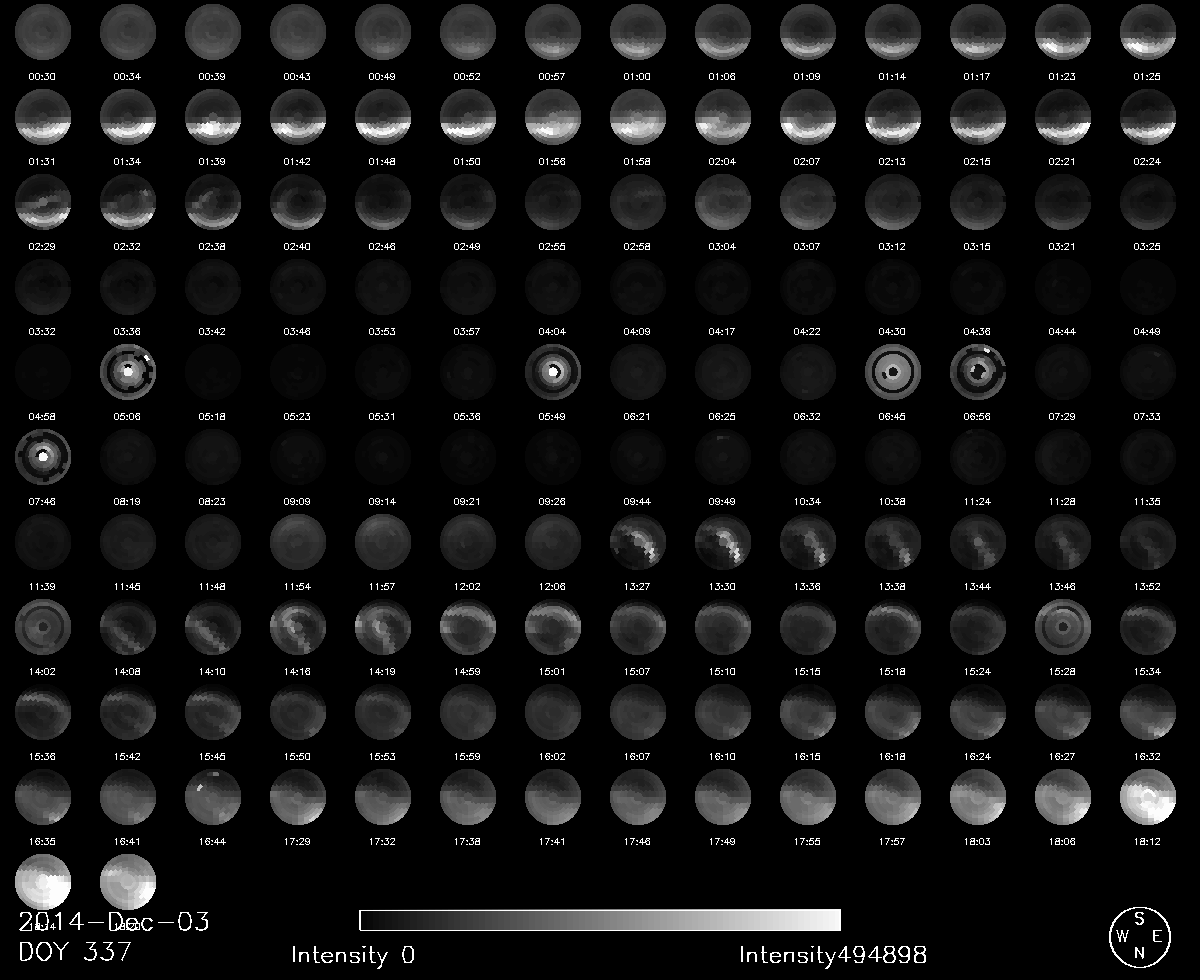Screen dimensions: 1200x980
Task: Click the grayscale intensity color bar
Action: pos(599,920)
